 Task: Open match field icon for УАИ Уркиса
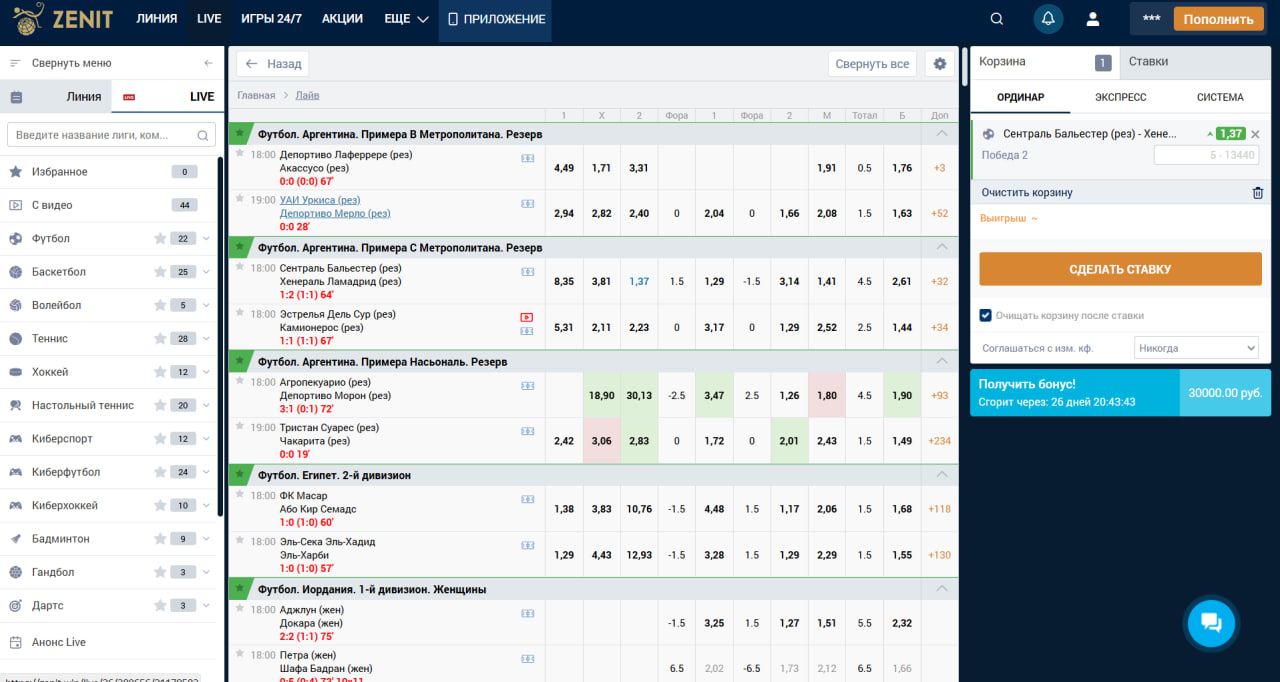point(527,203)
